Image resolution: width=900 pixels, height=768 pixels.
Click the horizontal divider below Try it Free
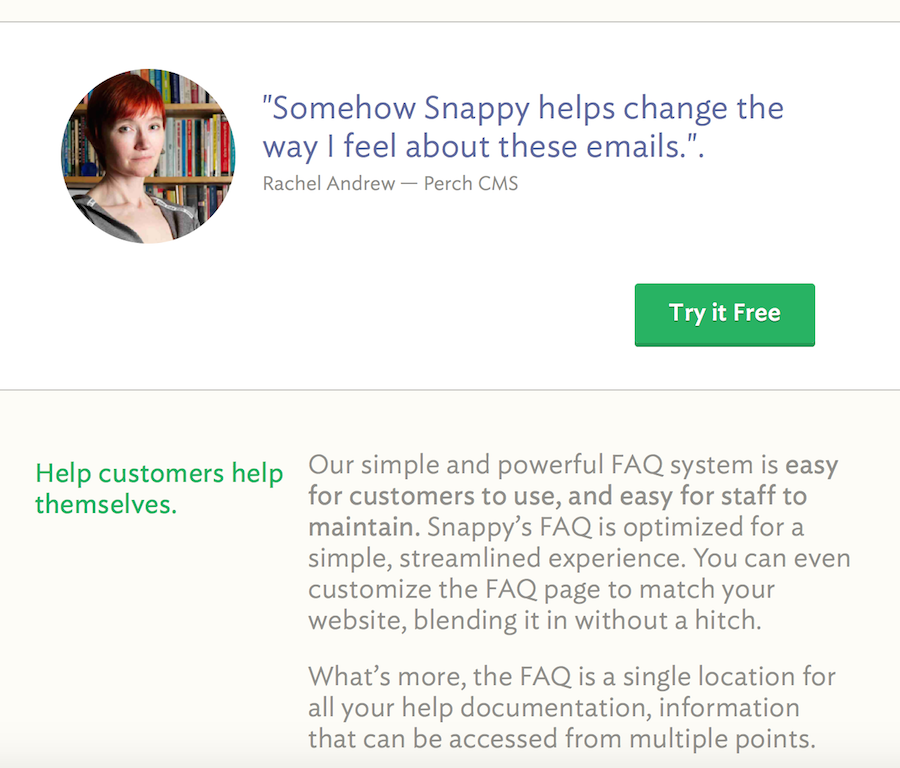(450, 390)
